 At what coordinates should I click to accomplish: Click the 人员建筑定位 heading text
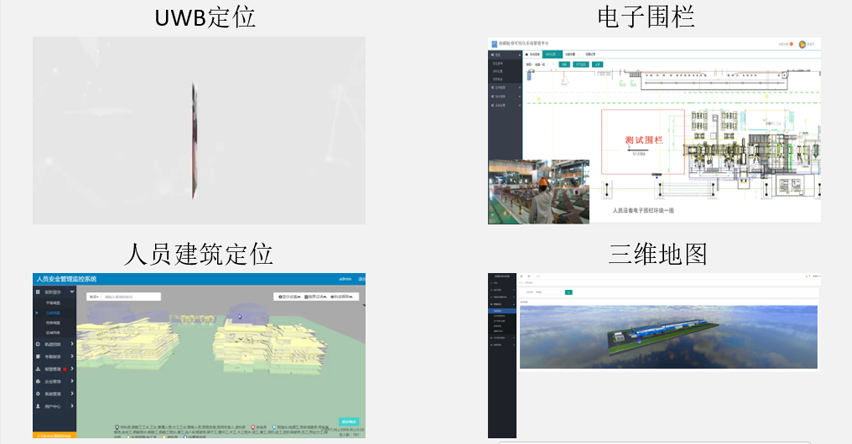click(x=198, y=254)
